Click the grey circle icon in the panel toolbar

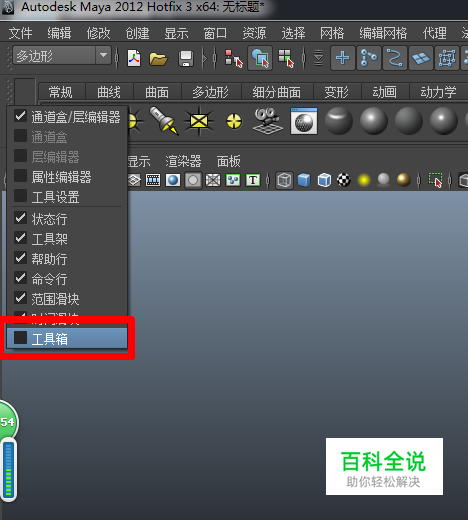tap(193, 180)
